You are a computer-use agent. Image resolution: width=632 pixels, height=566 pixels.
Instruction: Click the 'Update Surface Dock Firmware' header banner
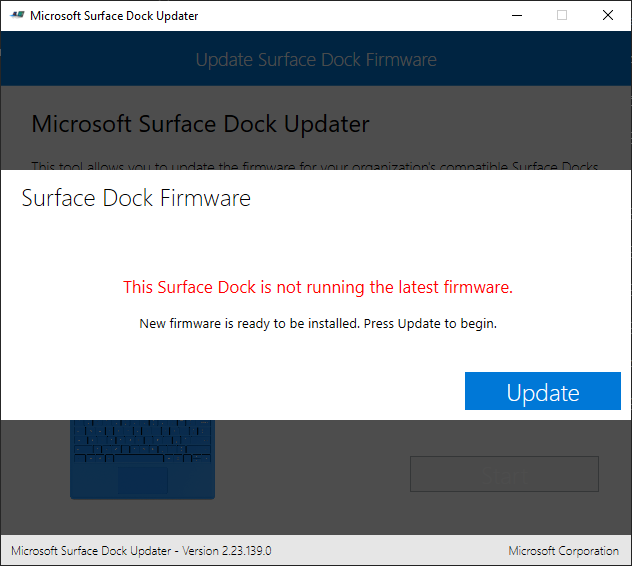316,60
